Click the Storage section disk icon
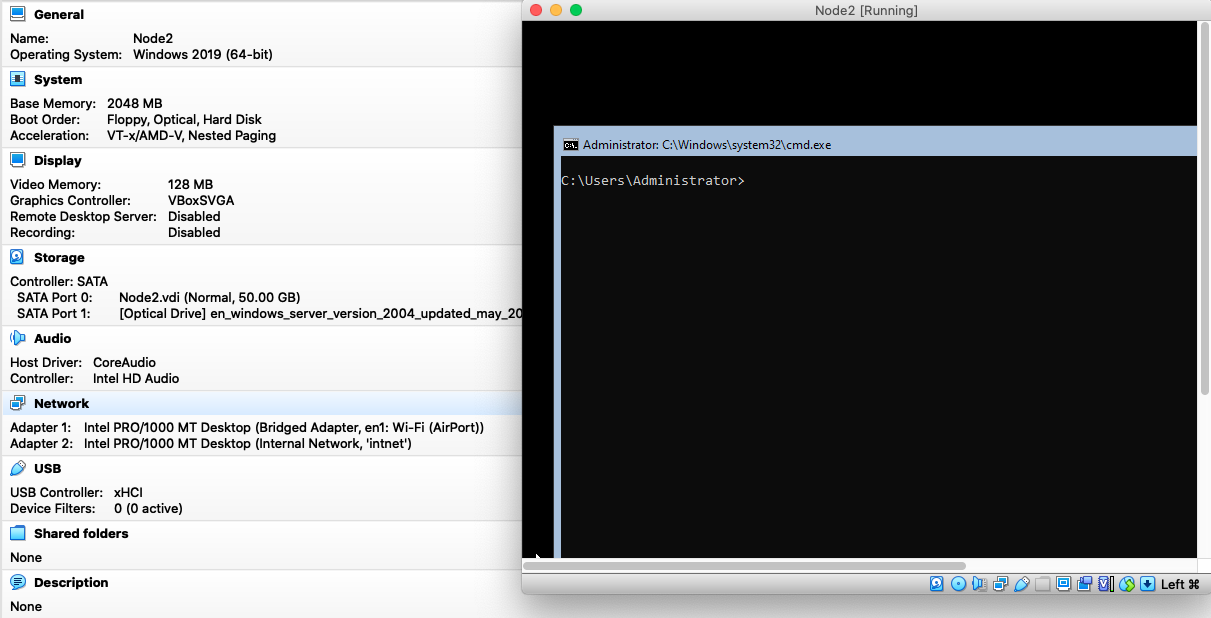 pyautogui.click(x=18, y=258)
